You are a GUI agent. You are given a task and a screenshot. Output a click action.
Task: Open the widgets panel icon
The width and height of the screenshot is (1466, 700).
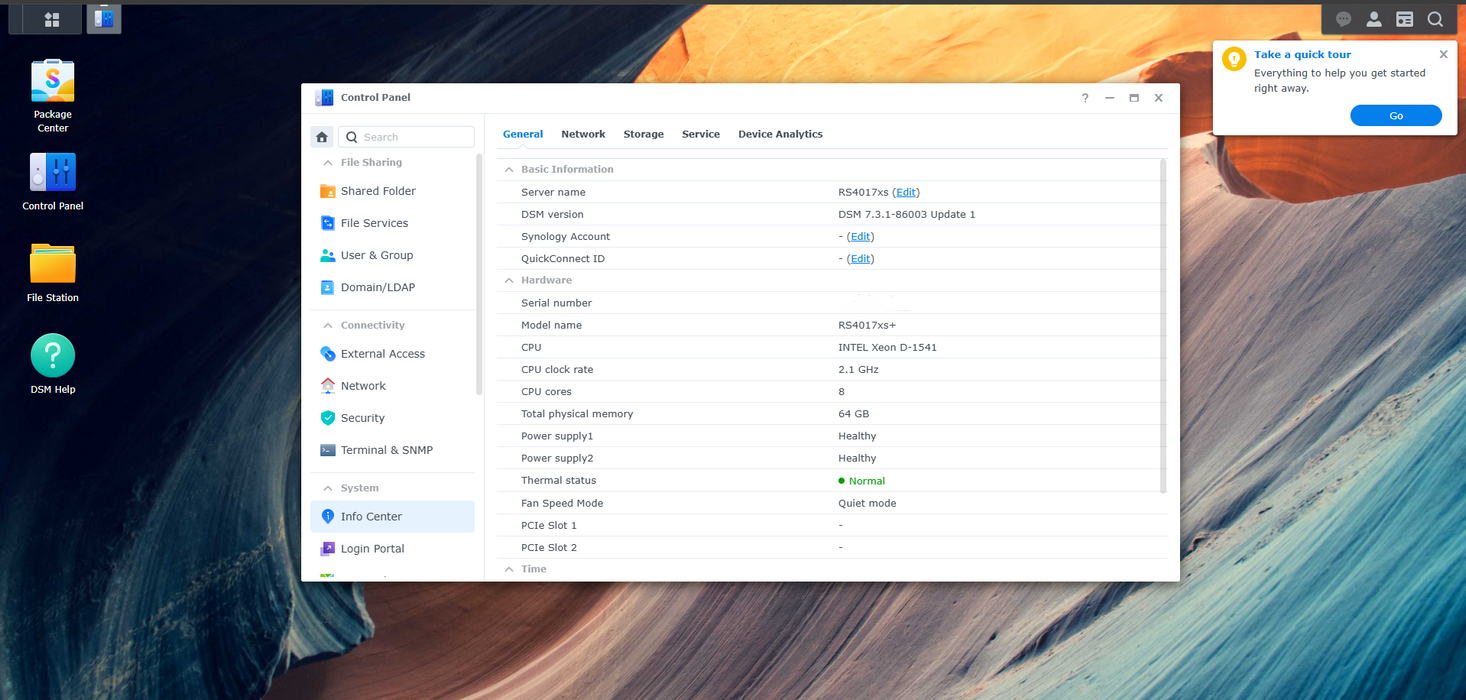pyautogui.click(x=1405, y=19)
